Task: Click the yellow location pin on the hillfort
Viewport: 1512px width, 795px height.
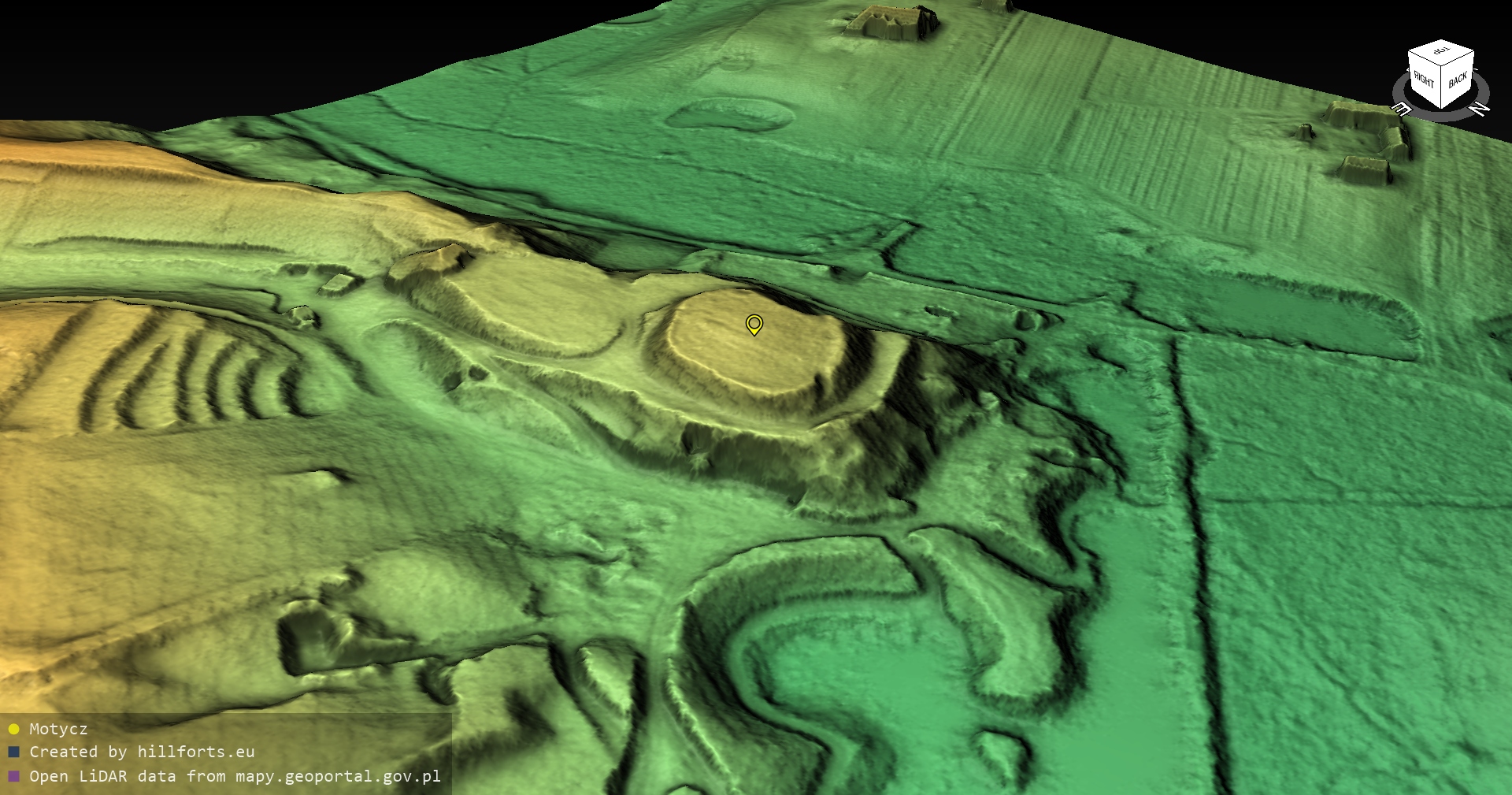Action: click(x=754, y=324)
